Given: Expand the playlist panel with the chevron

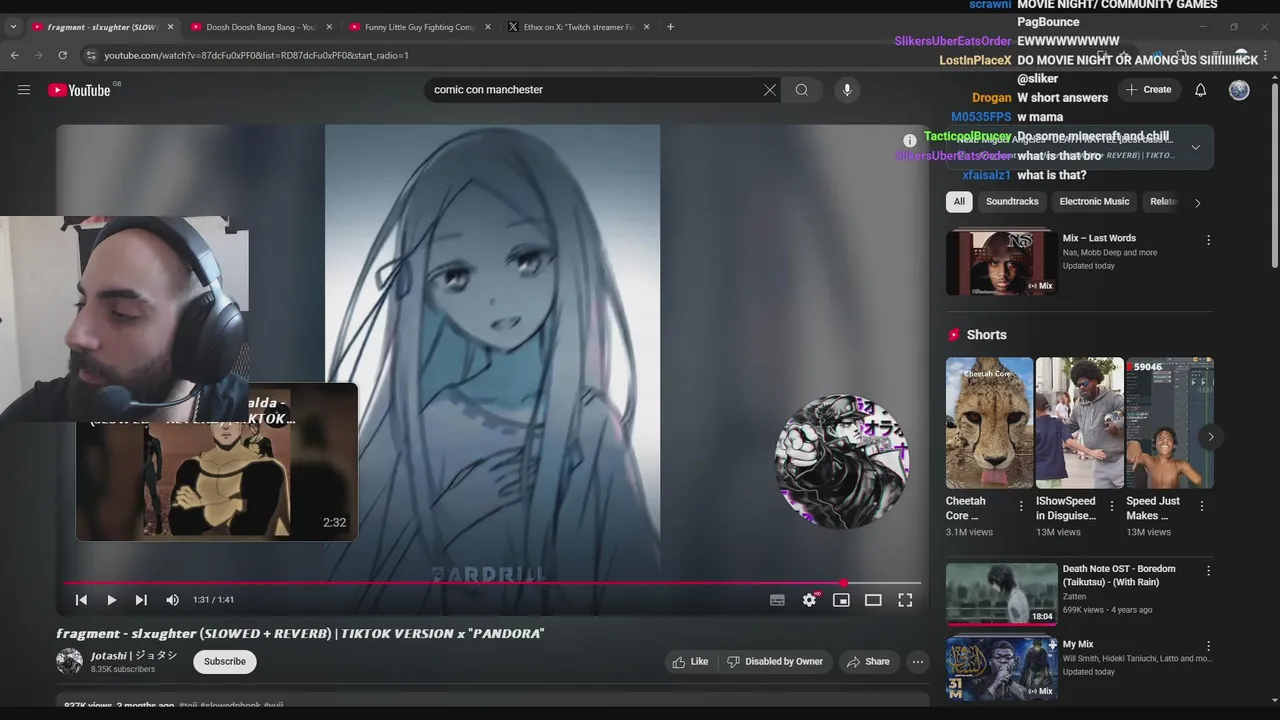Looking at the screenshot, I should (1195, 148).
